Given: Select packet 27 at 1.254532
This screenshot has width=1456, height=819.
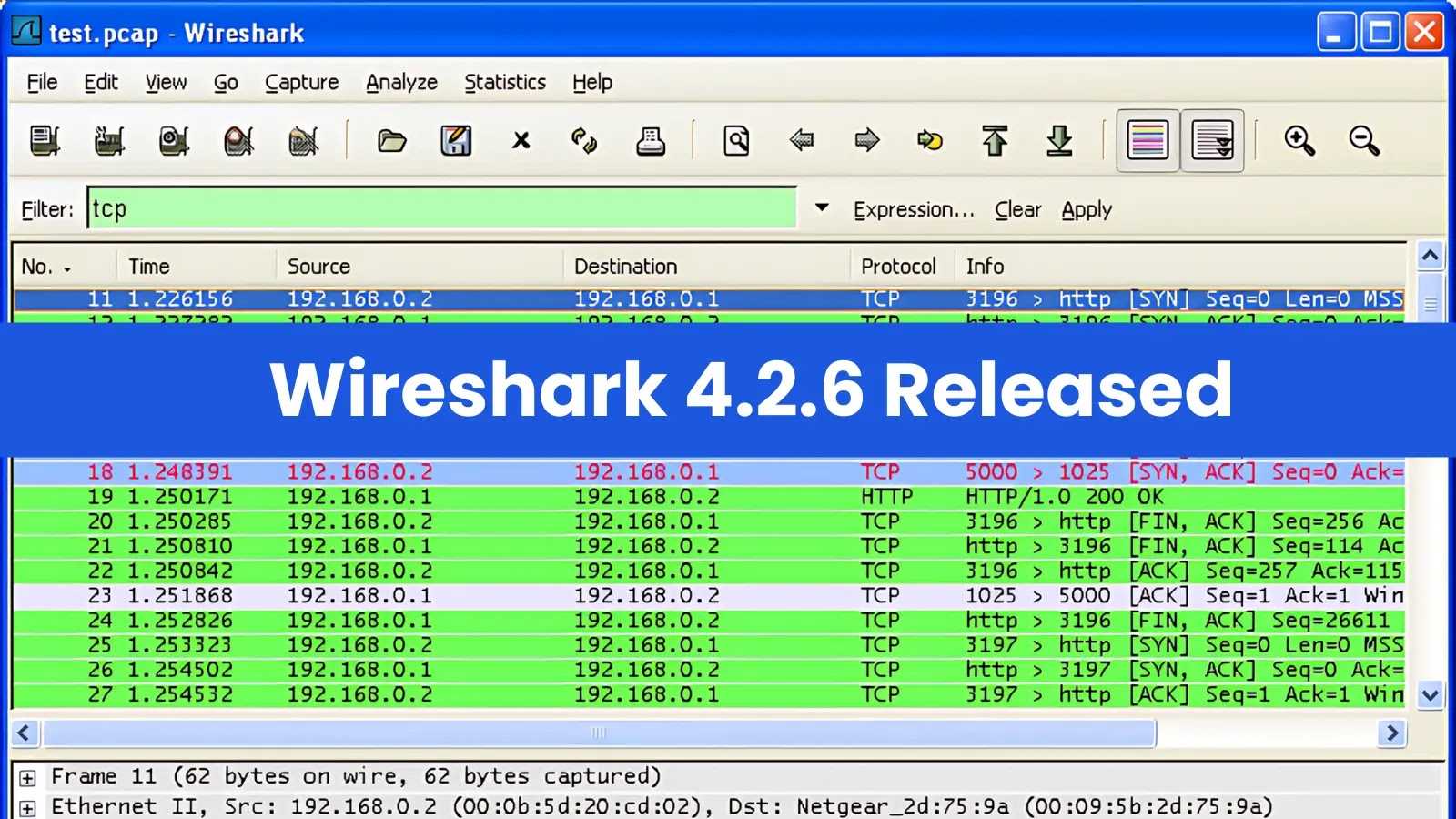Looking at the screenshot, I should 709,694.
